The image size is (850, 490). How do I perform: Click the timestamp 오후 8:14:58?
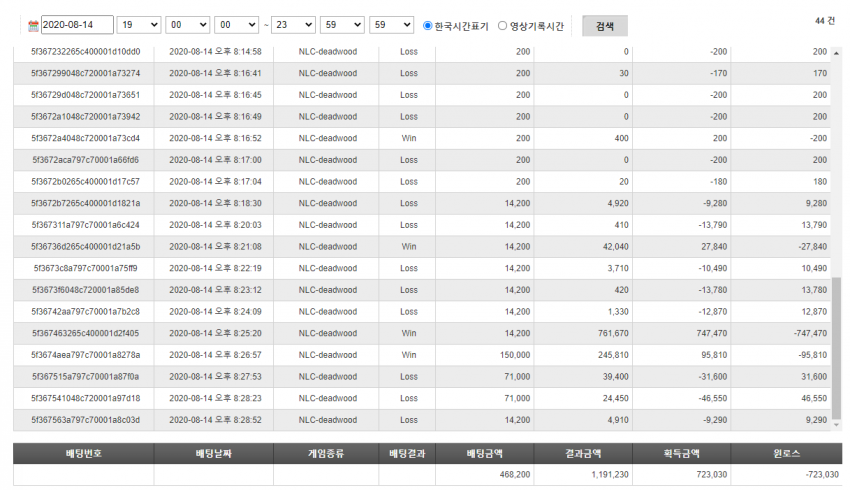click(x=239, y=51)
